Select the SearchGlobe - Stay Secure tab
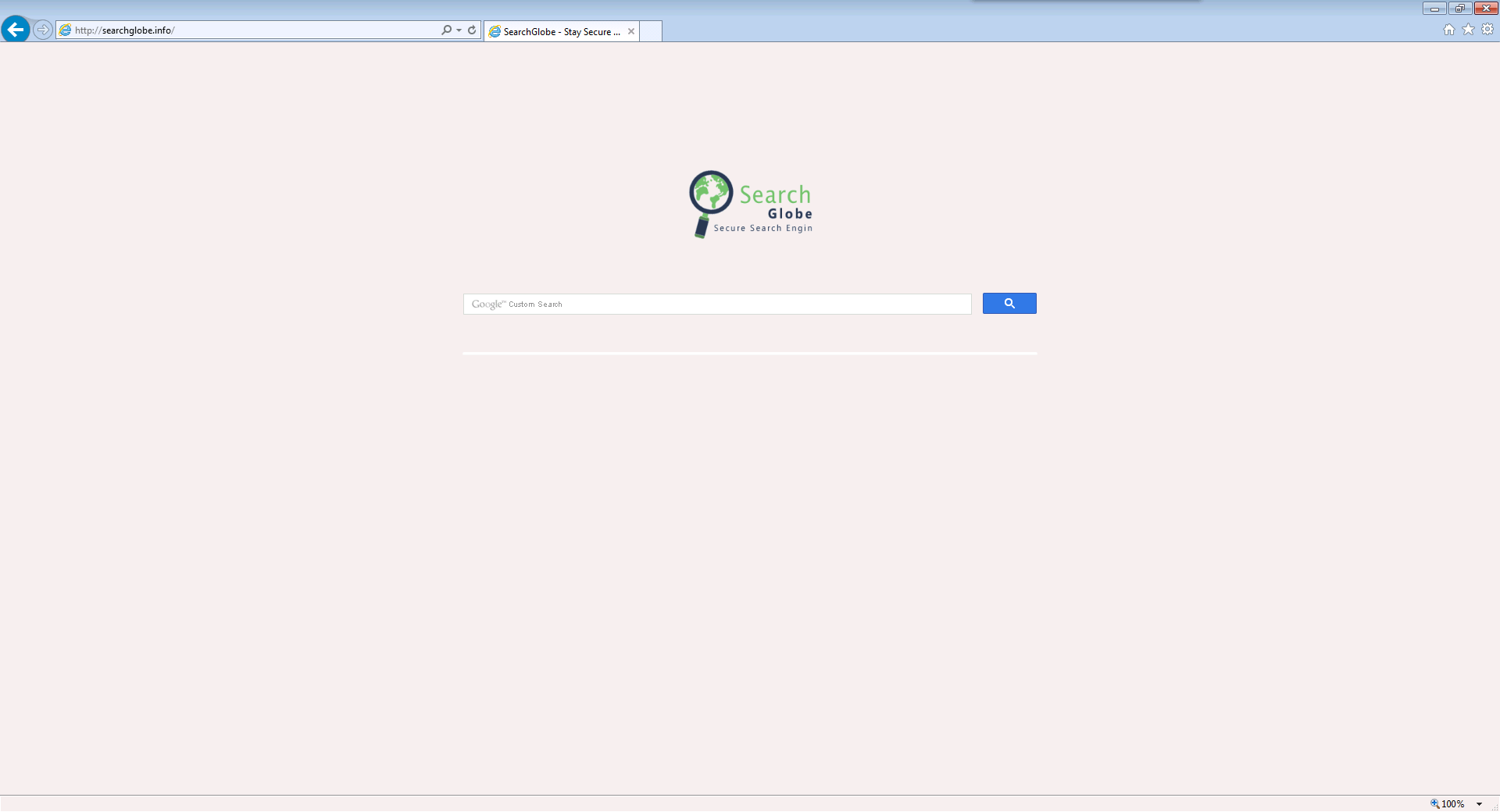This screenshot has width=1500, height=812. tap(561, 31)
